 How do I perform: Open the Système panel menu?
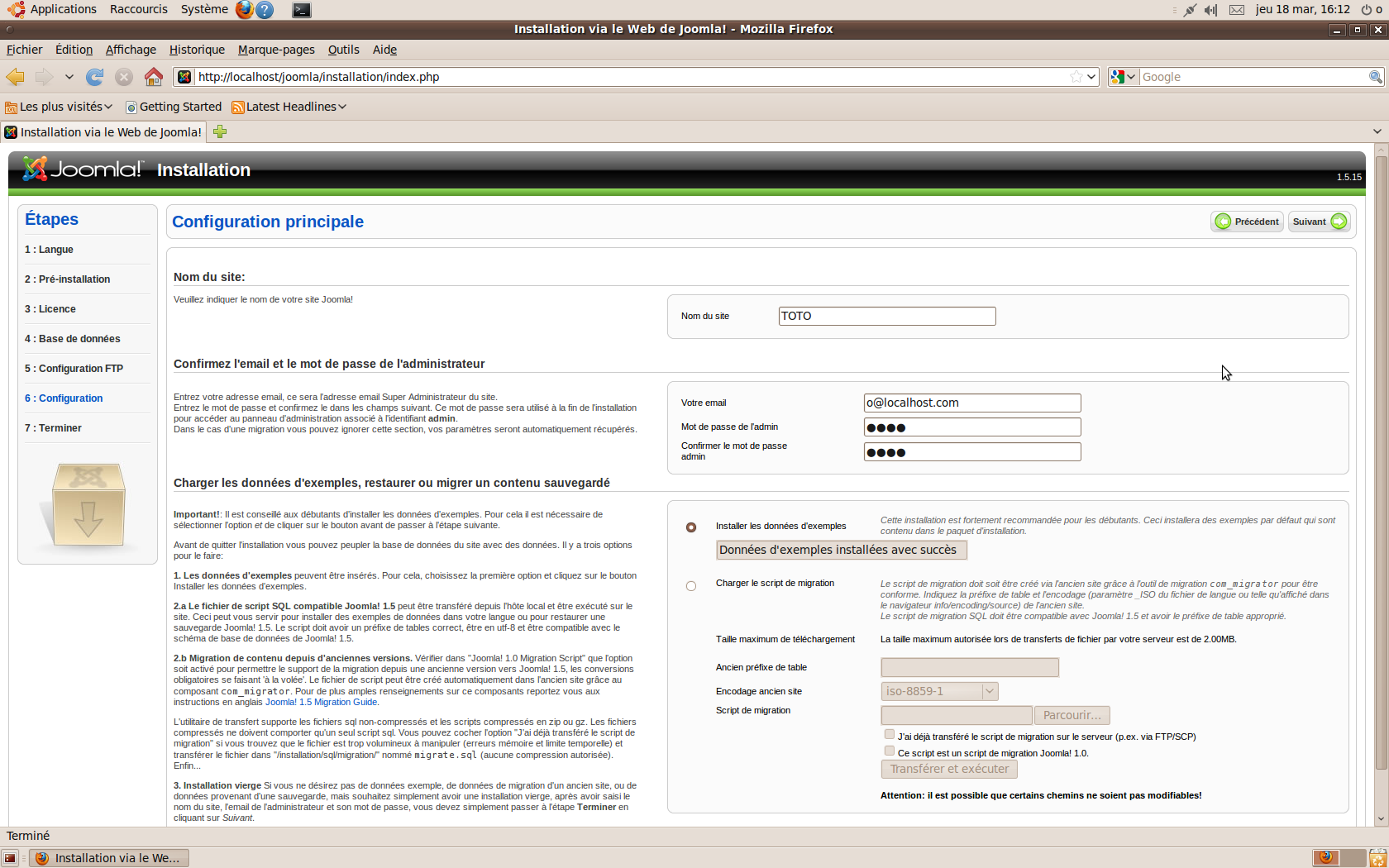[x=204, y=9]
